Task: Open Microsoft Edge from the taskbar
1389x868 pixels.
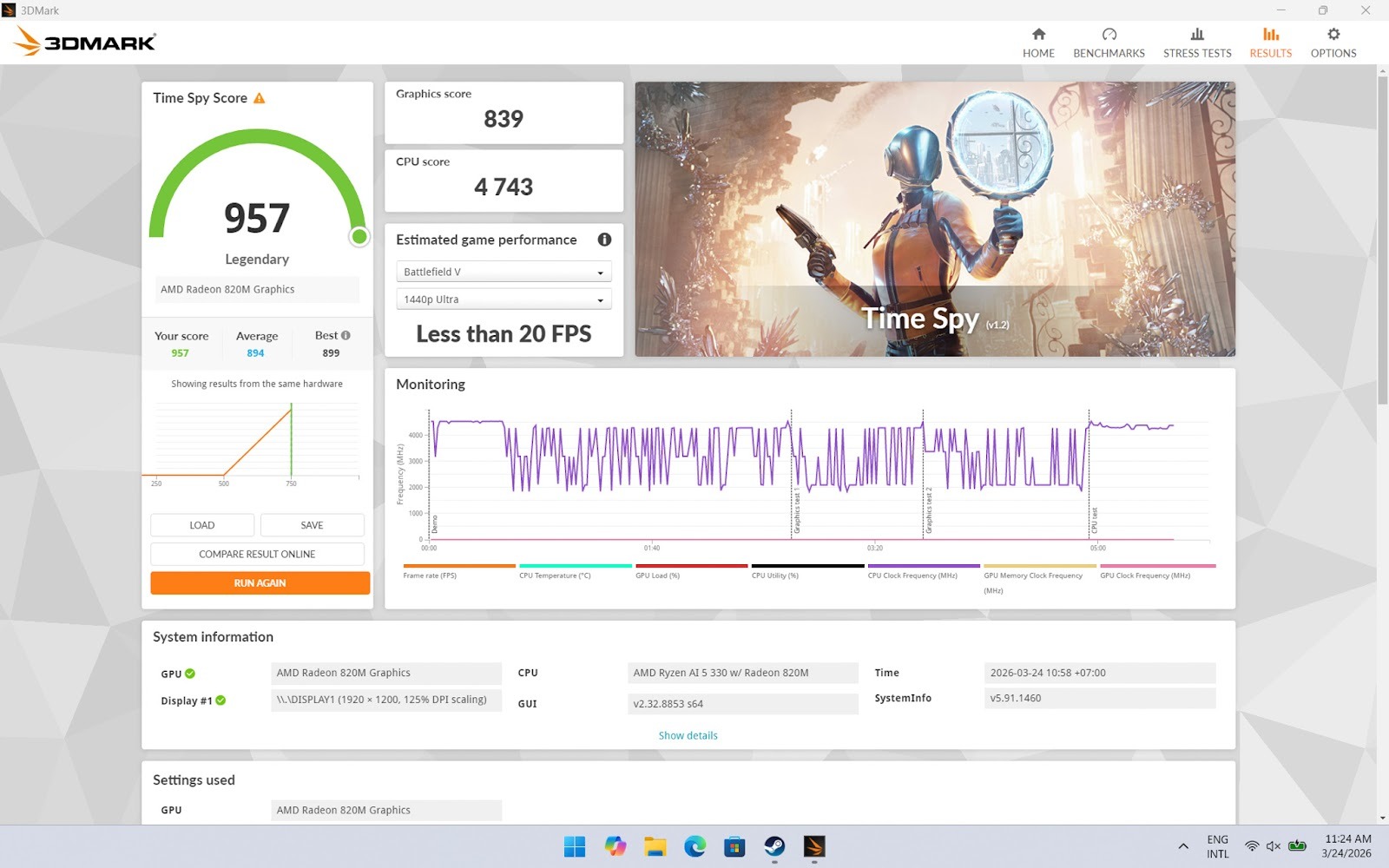Action: (694, 846)
